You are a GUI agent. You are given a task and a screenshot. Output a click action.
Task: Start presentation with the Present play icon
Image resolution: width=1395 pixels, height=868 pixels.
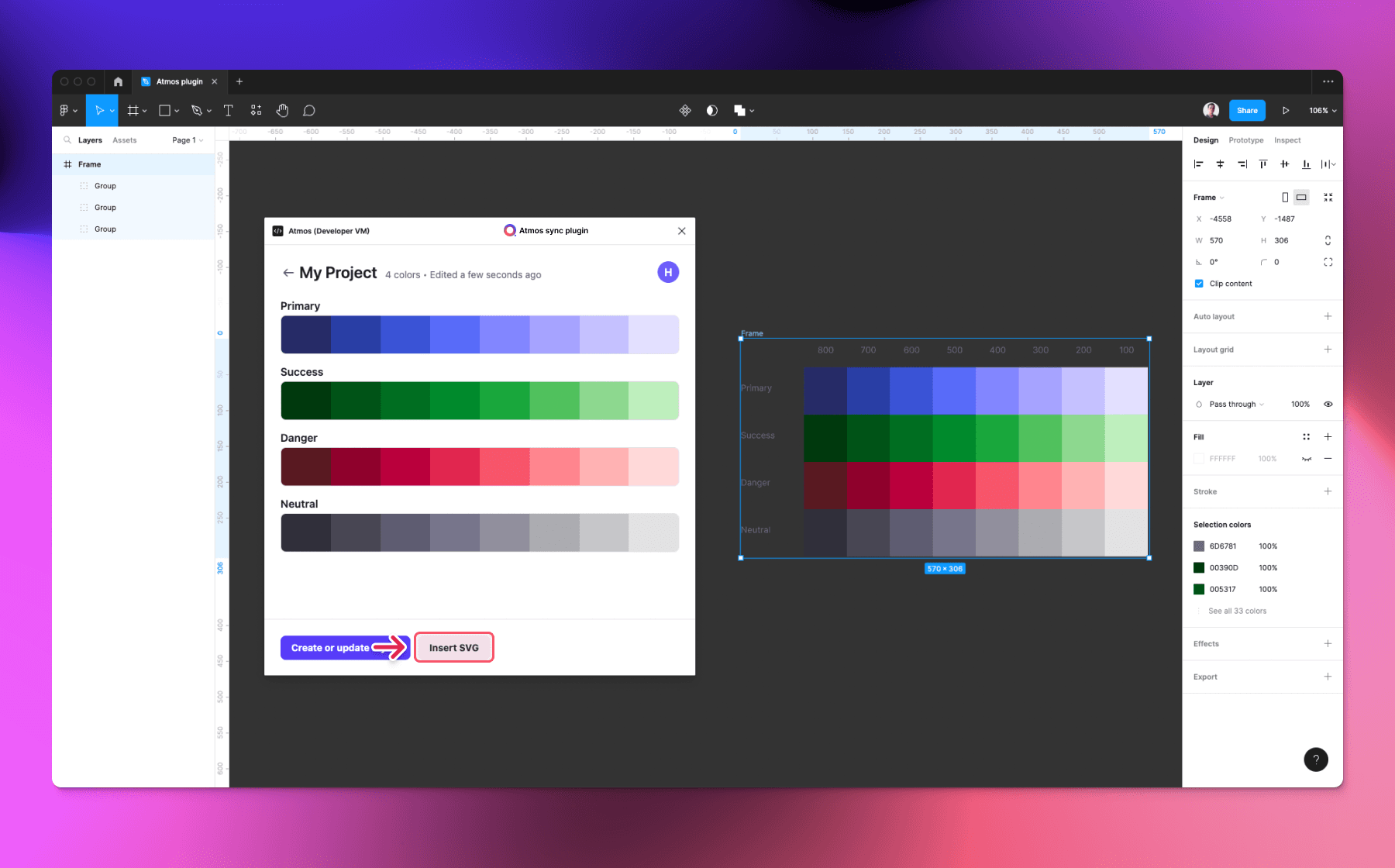[1286, 110]
